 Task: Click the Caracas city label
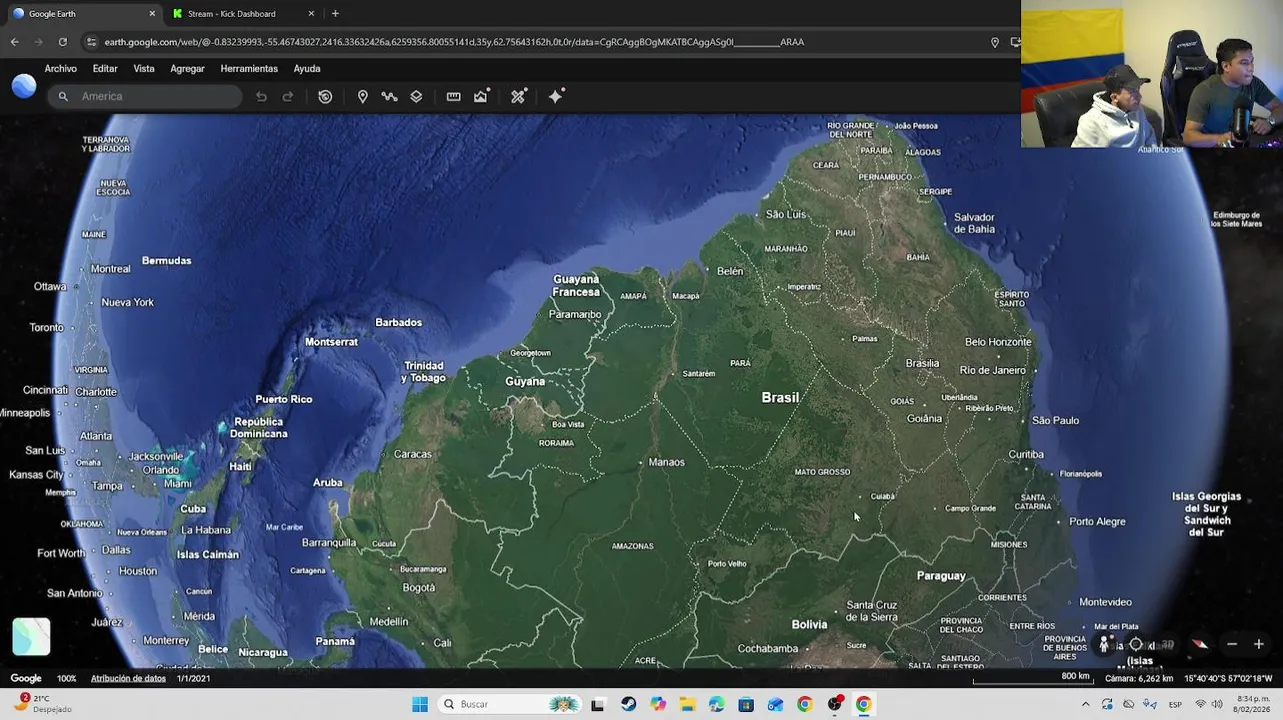pos(412,454)
